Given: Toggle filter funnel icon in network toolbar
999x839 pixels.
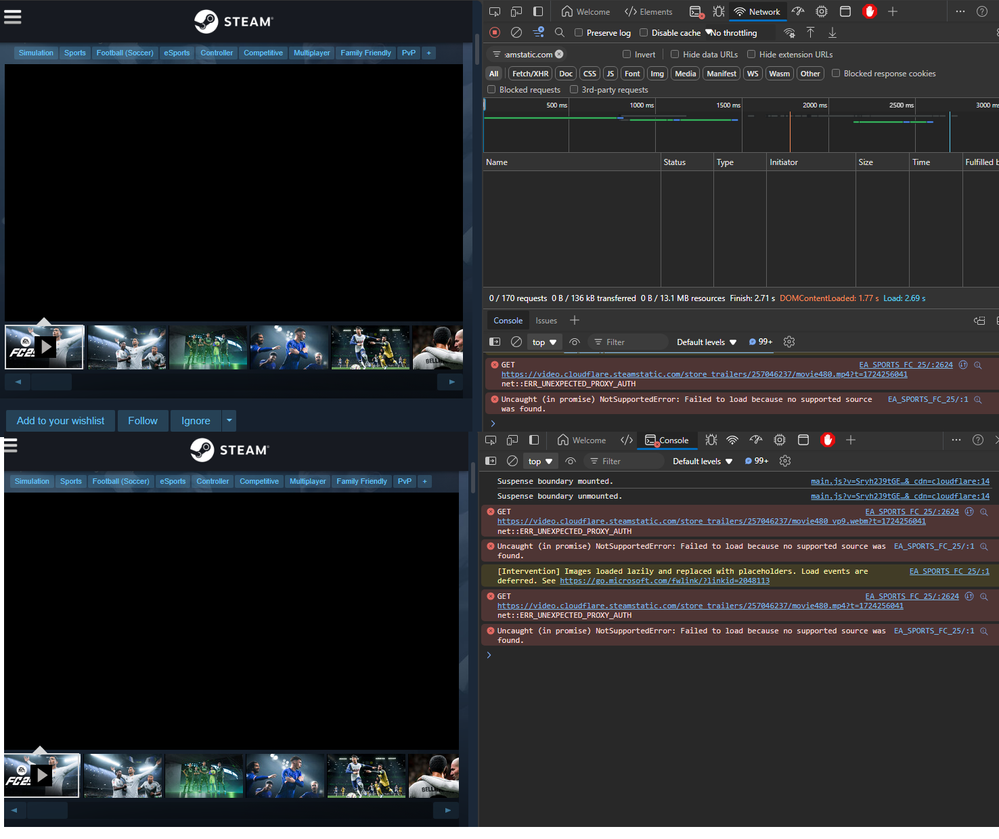Looking at the screenshot, I should (538, 32).
